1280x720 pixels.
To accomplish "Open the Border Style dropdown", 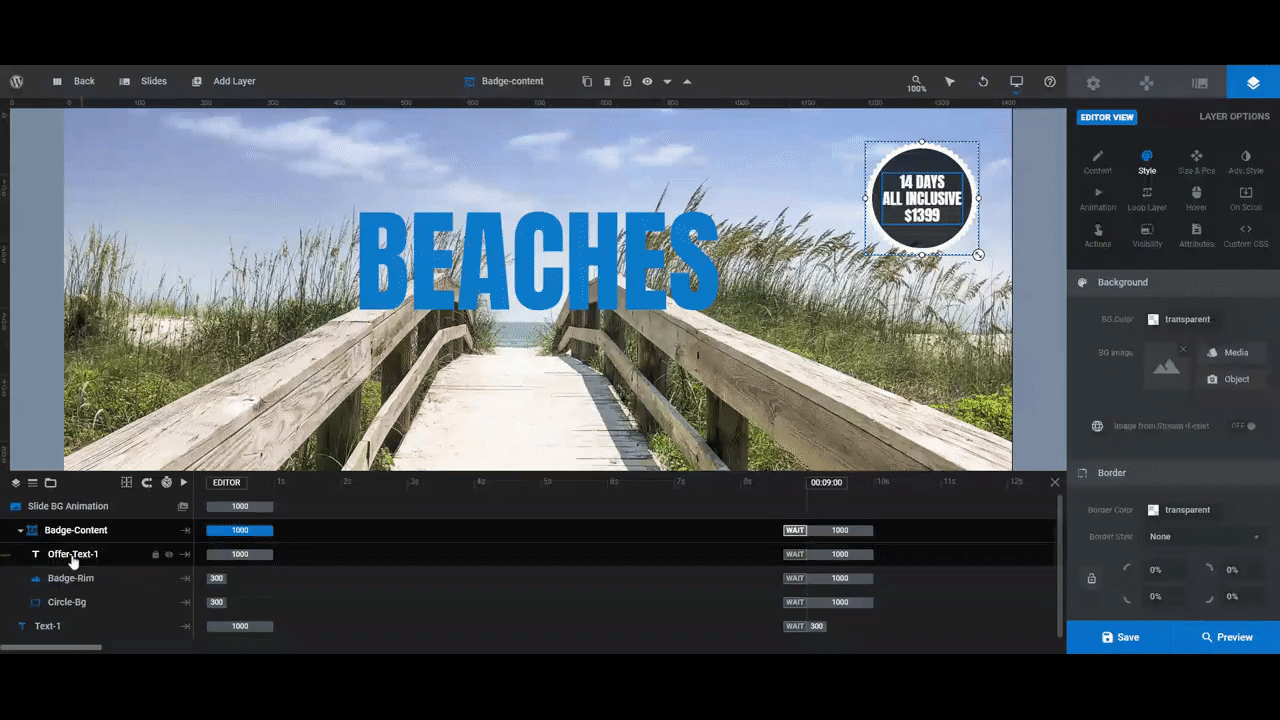I will click(x=1205, y=537).
